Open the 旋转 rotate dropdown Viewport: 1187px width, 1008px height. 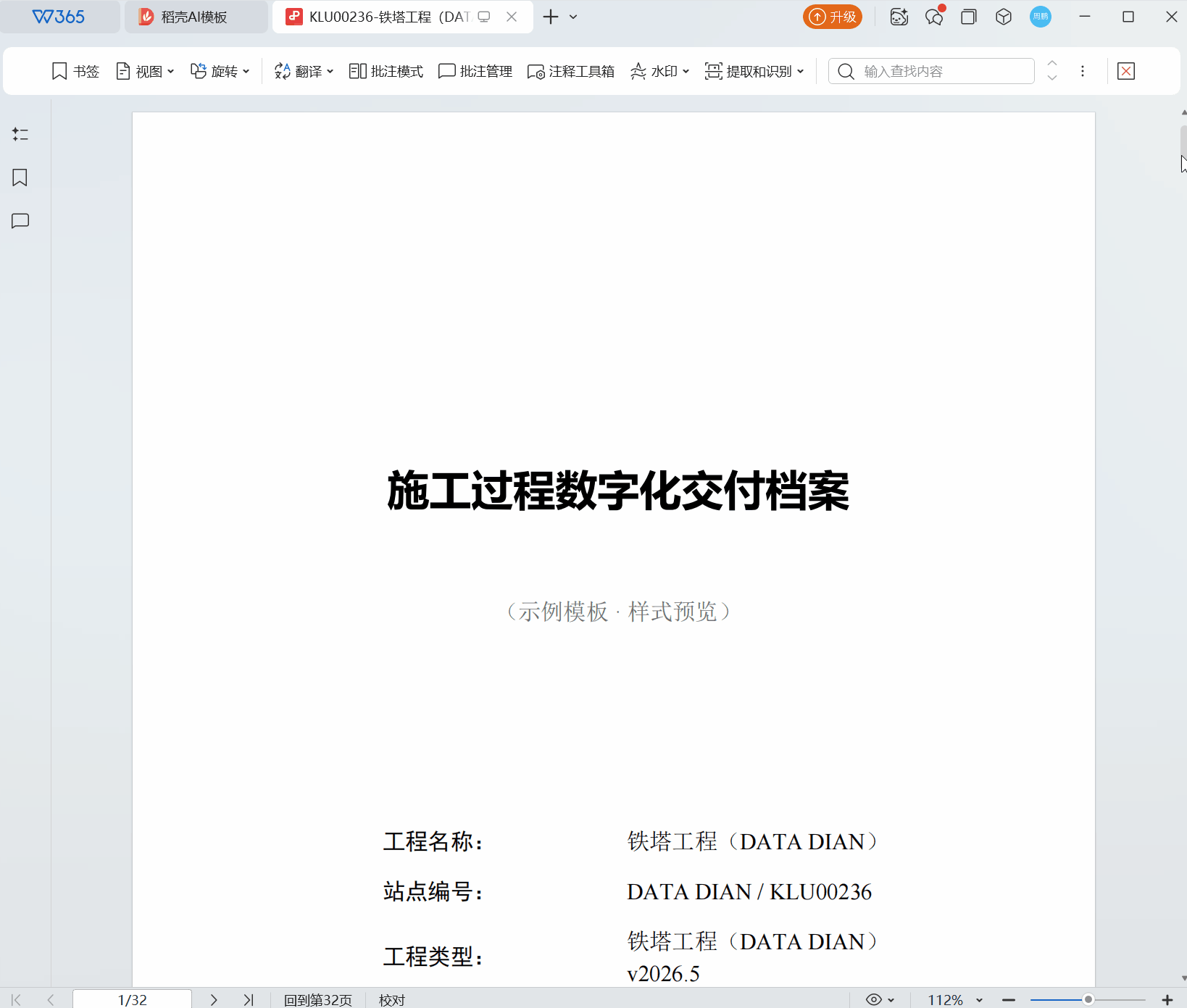click(220, 71)
